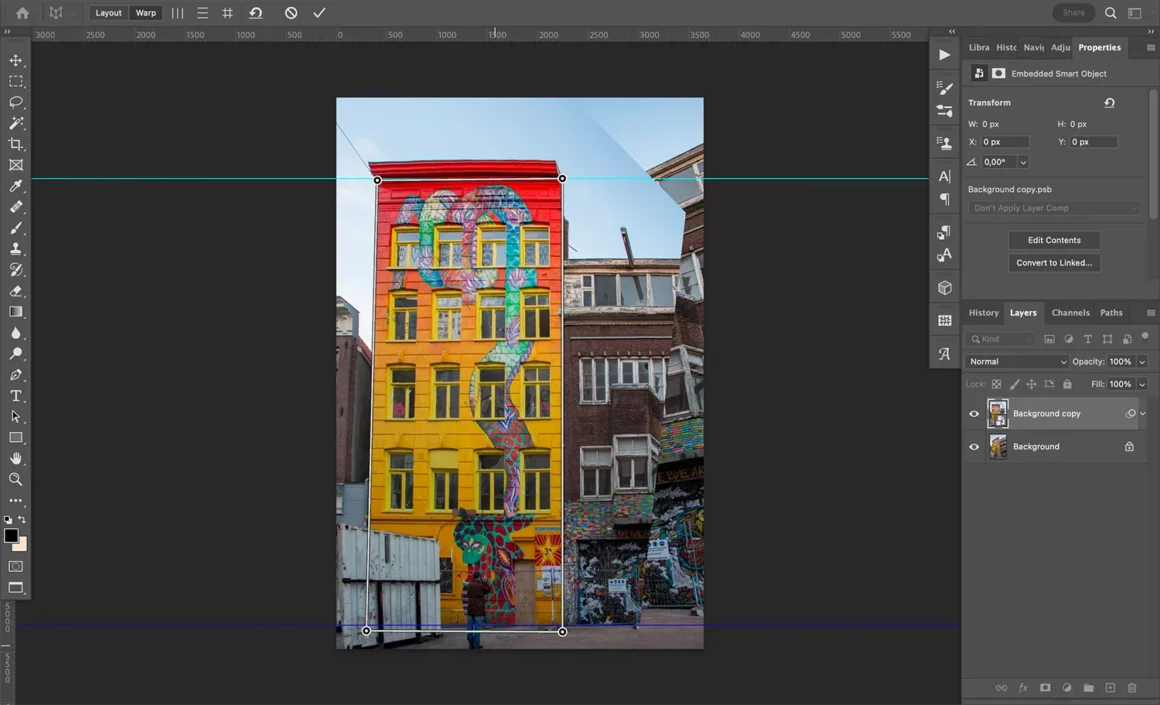Select the Frame tool
The height and width of the screenshot is (705, 1160).
[x=16, y=165]
